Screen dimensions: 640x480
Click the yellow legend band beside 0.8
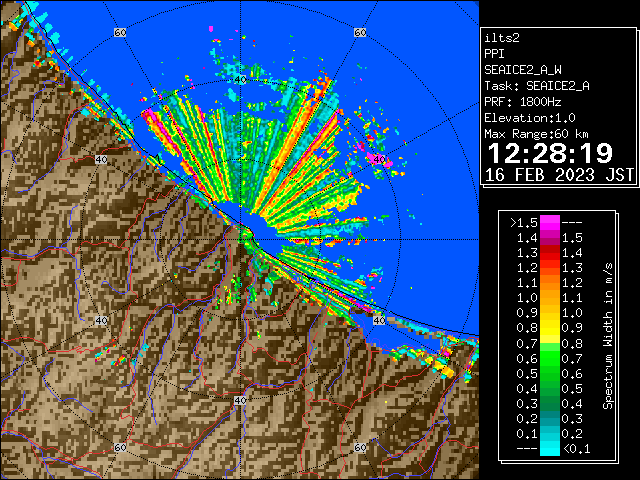[x=549, y=328]
